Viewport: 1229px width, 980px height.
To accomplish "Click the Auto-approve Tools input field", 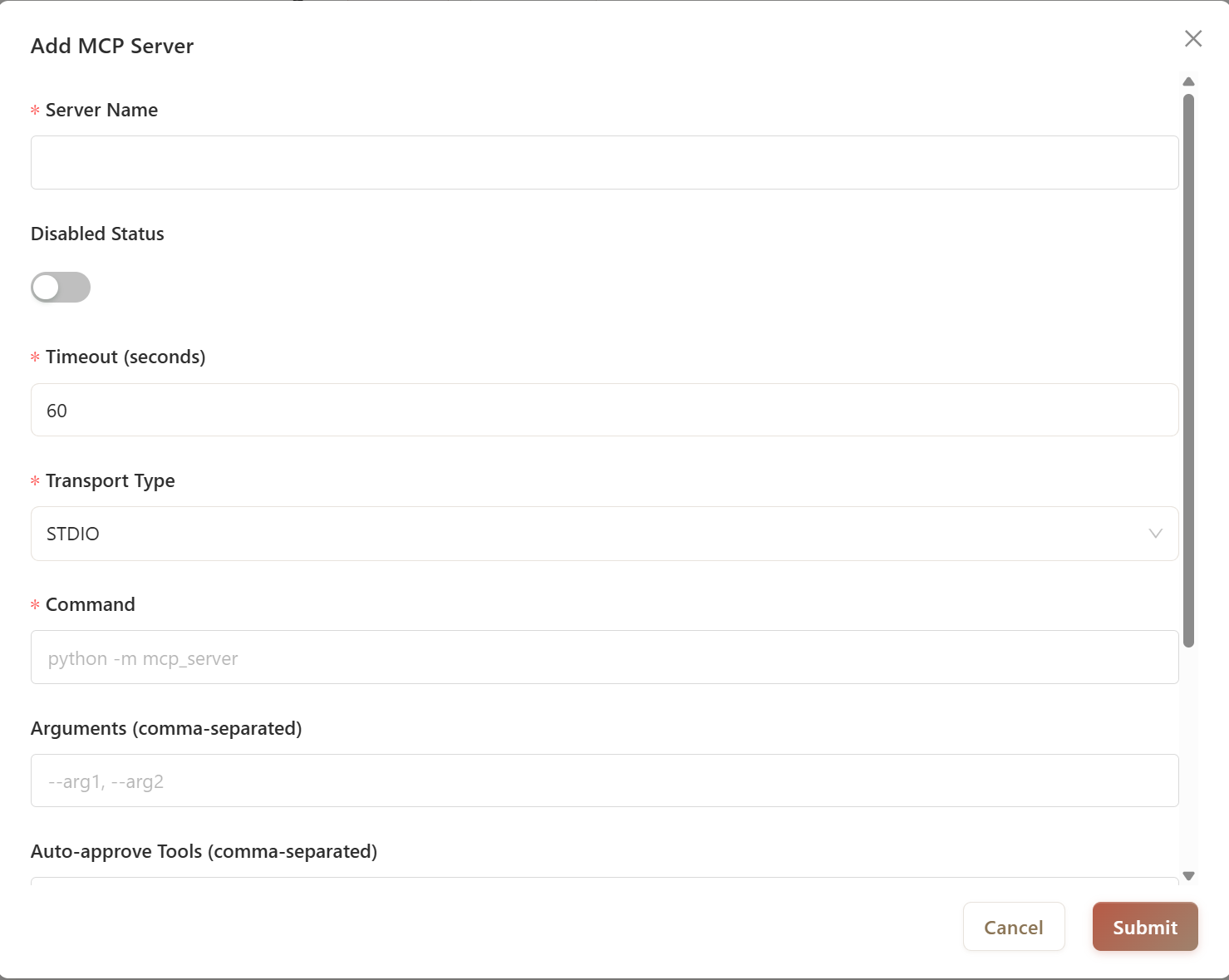I will point(604,885).
